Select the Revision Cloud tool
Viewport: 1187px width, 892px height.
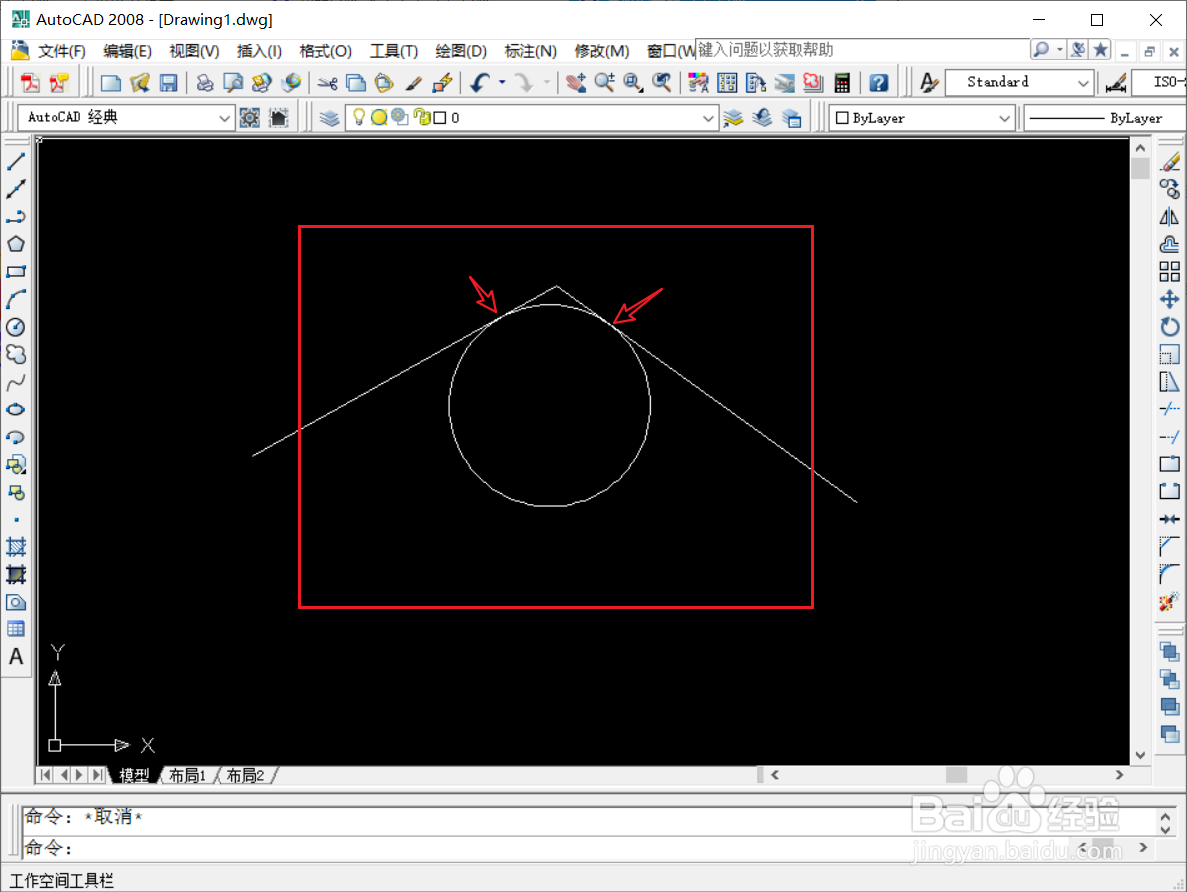coord(16,354)
